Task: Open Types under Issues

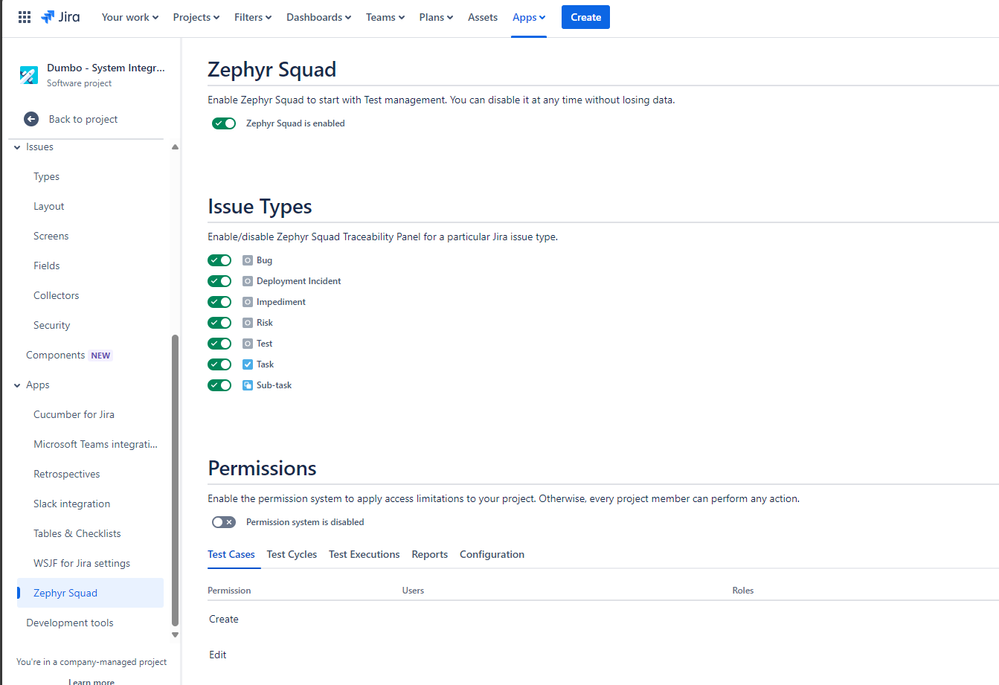Action: pyautogui.click(x=47, y=177)
